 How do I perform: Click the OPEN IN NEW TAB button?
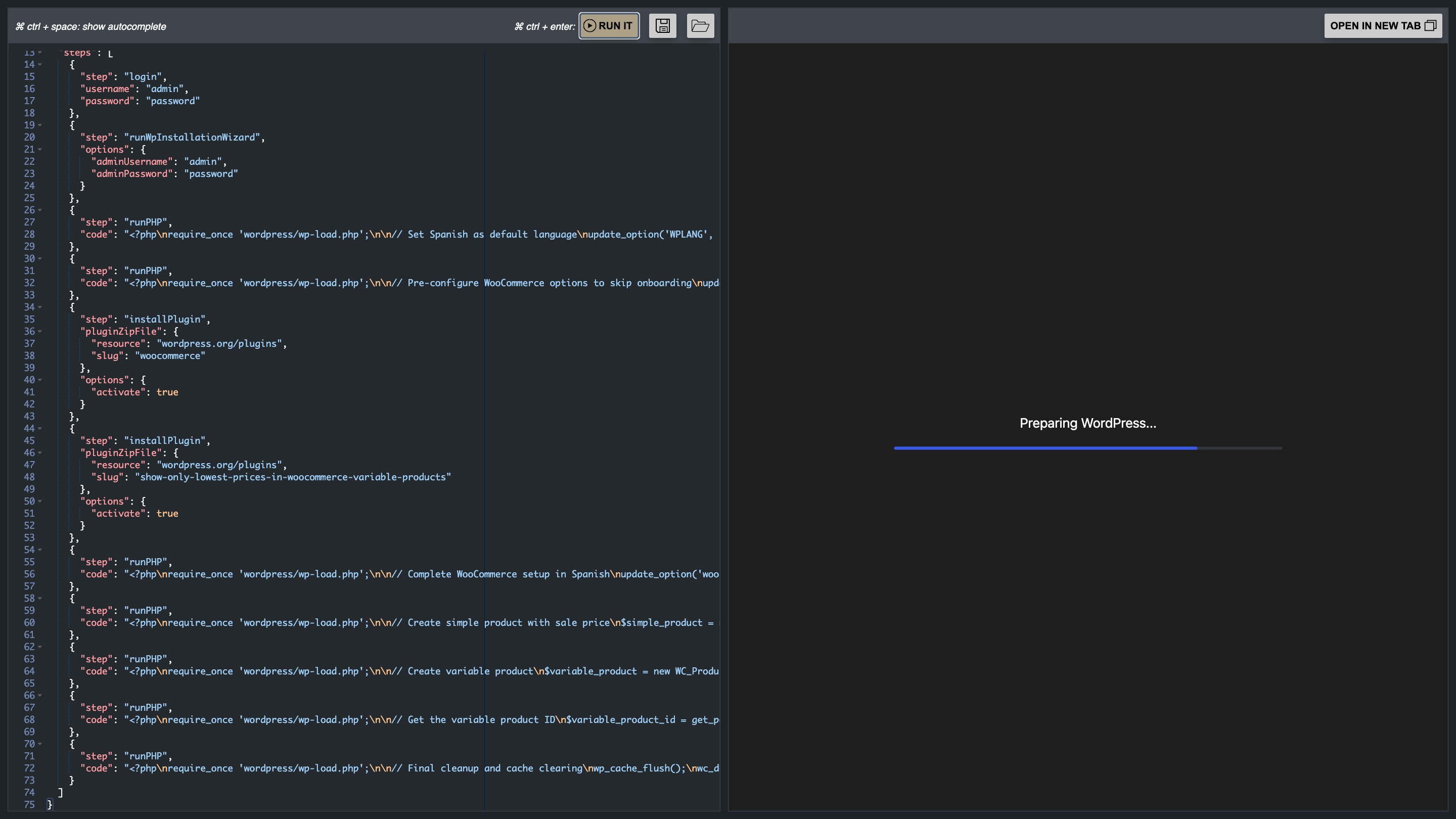click(1382, 25)
